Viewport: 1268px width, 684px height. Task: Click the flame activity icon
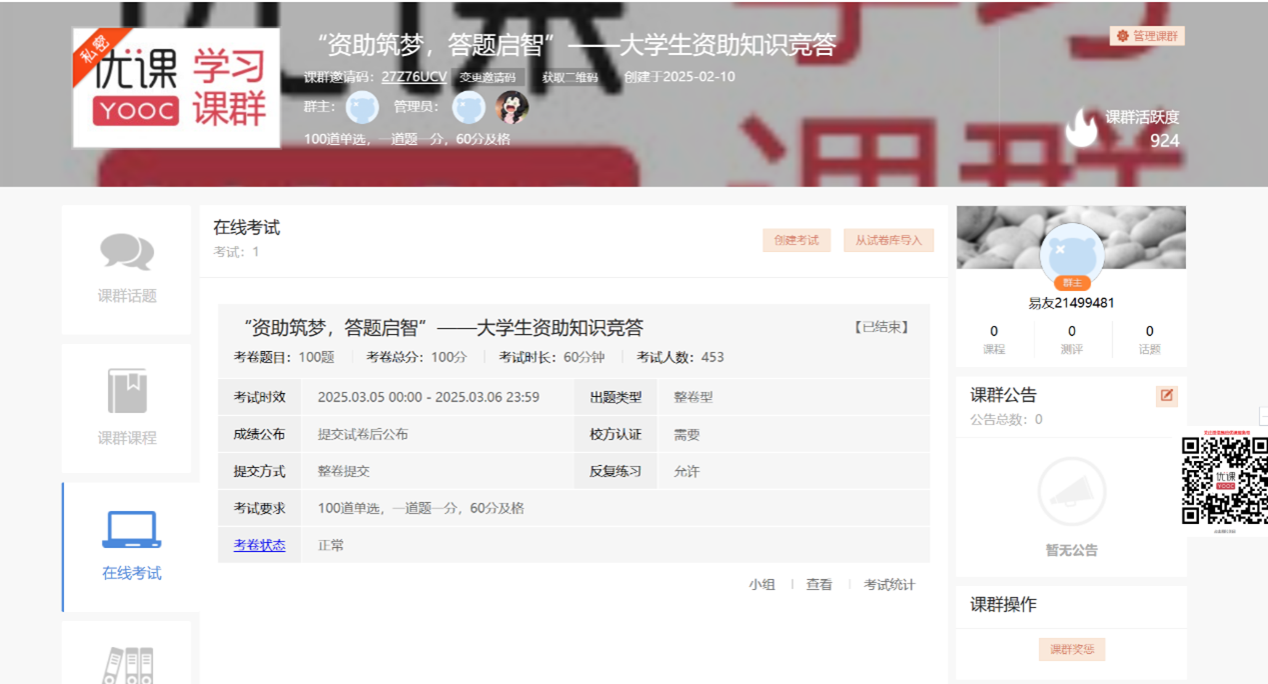point(1081,128)
